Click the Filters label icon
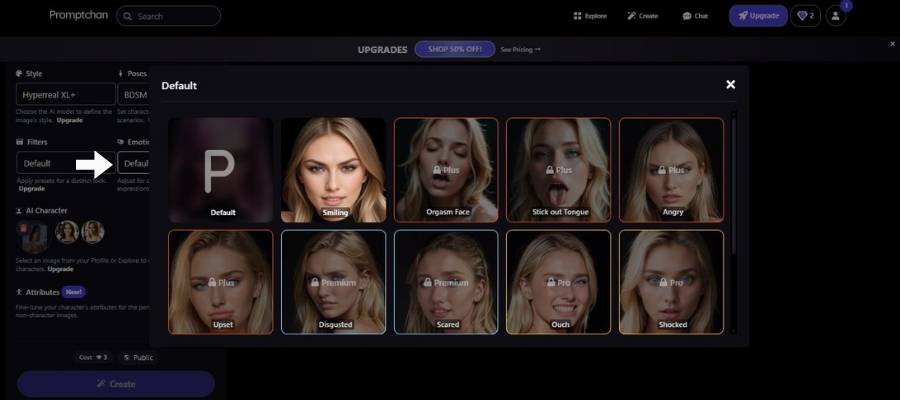 (19, 142)
